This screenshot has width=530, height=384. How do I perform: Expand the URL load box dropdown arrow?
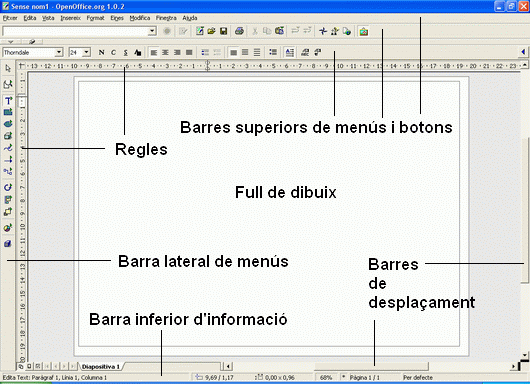[x=152, y=31]
